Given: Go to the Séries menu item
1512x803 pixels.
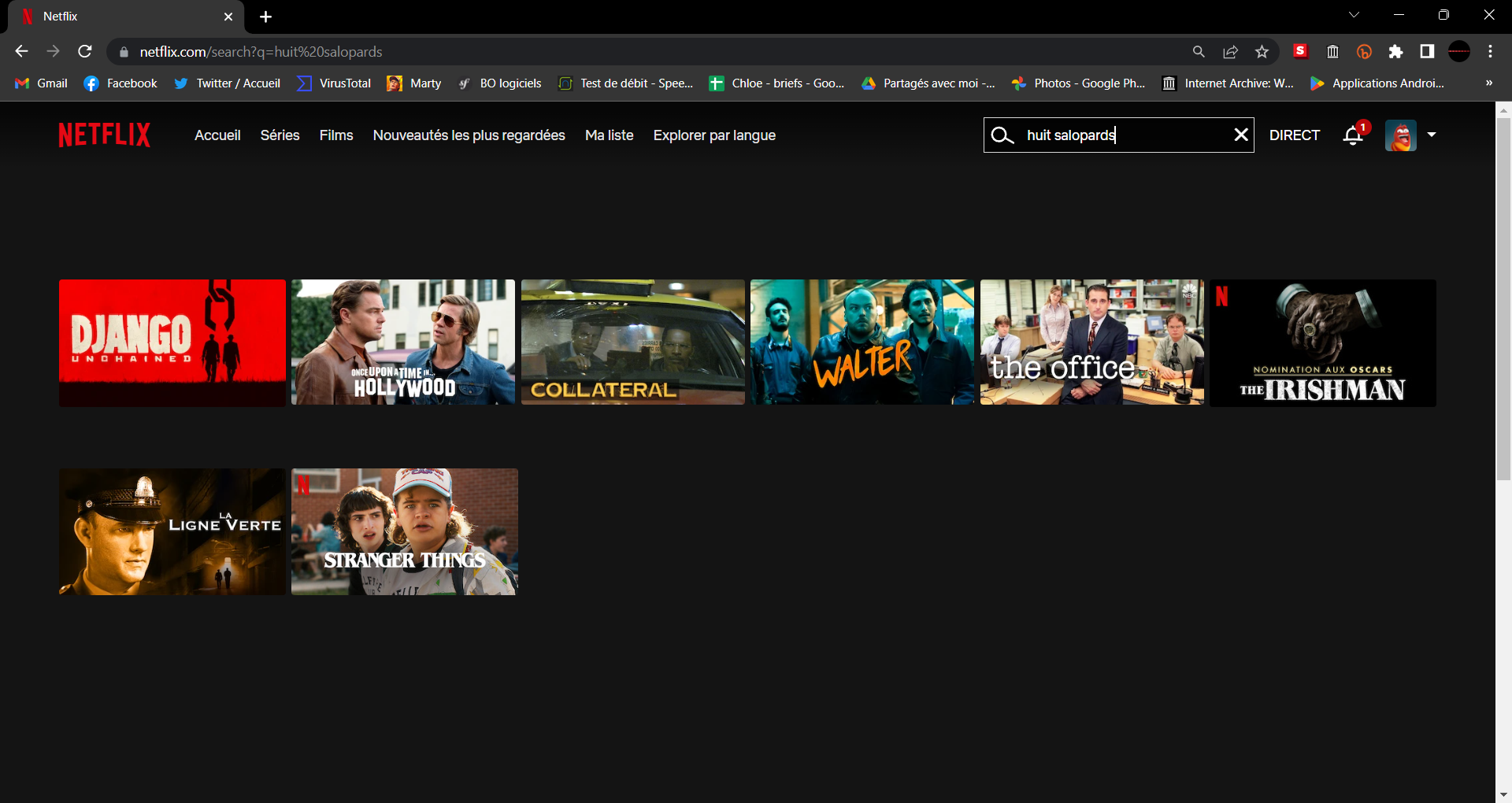Looking at the screenshot, I should 280,135.
